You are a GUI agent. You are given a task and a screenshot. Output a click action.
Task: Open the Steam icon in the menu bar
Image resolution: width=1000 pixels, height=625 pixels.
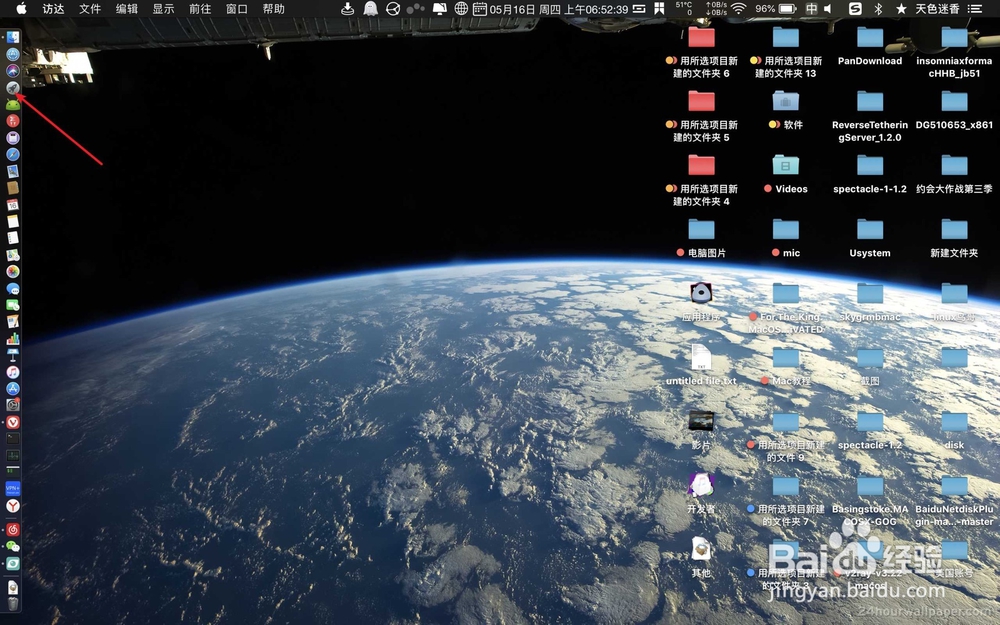point(856,10)
